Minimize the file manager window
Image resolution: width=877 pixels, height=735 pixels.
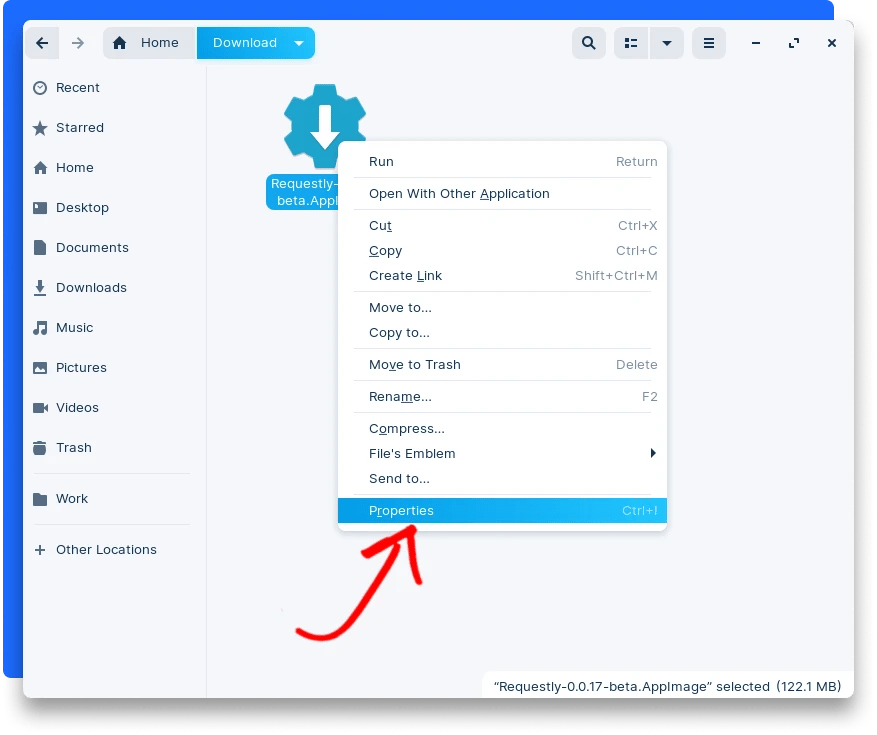(756, 43)
